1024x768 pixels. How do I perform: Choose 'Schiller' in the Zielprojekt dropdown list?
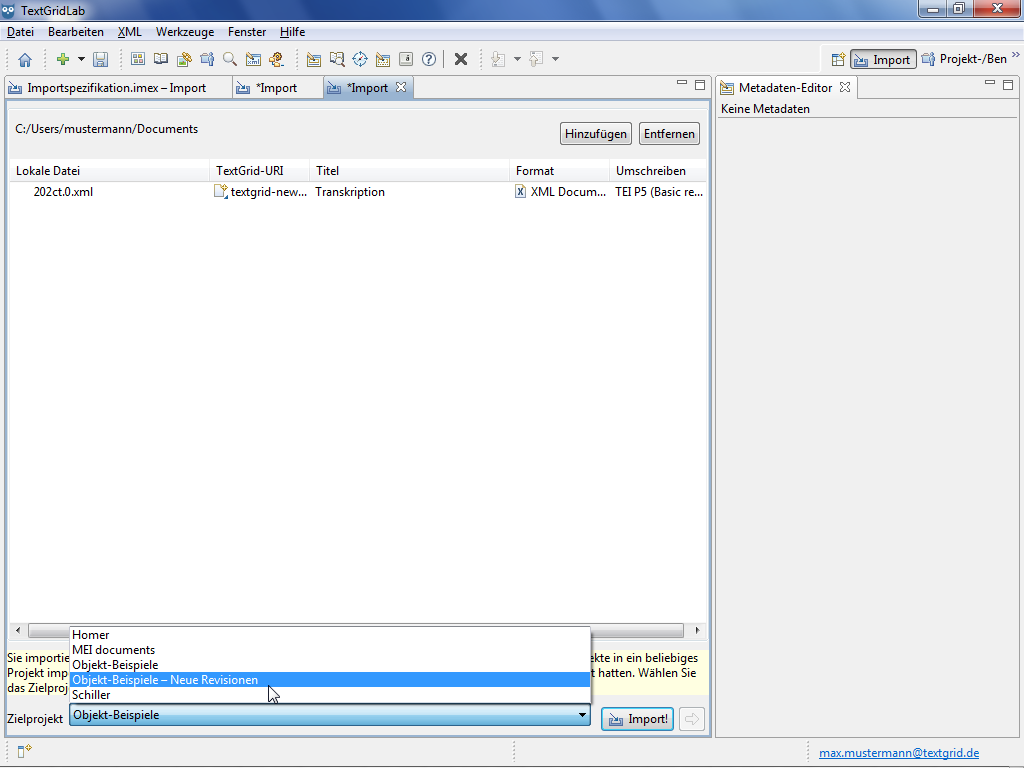(92, 695)
